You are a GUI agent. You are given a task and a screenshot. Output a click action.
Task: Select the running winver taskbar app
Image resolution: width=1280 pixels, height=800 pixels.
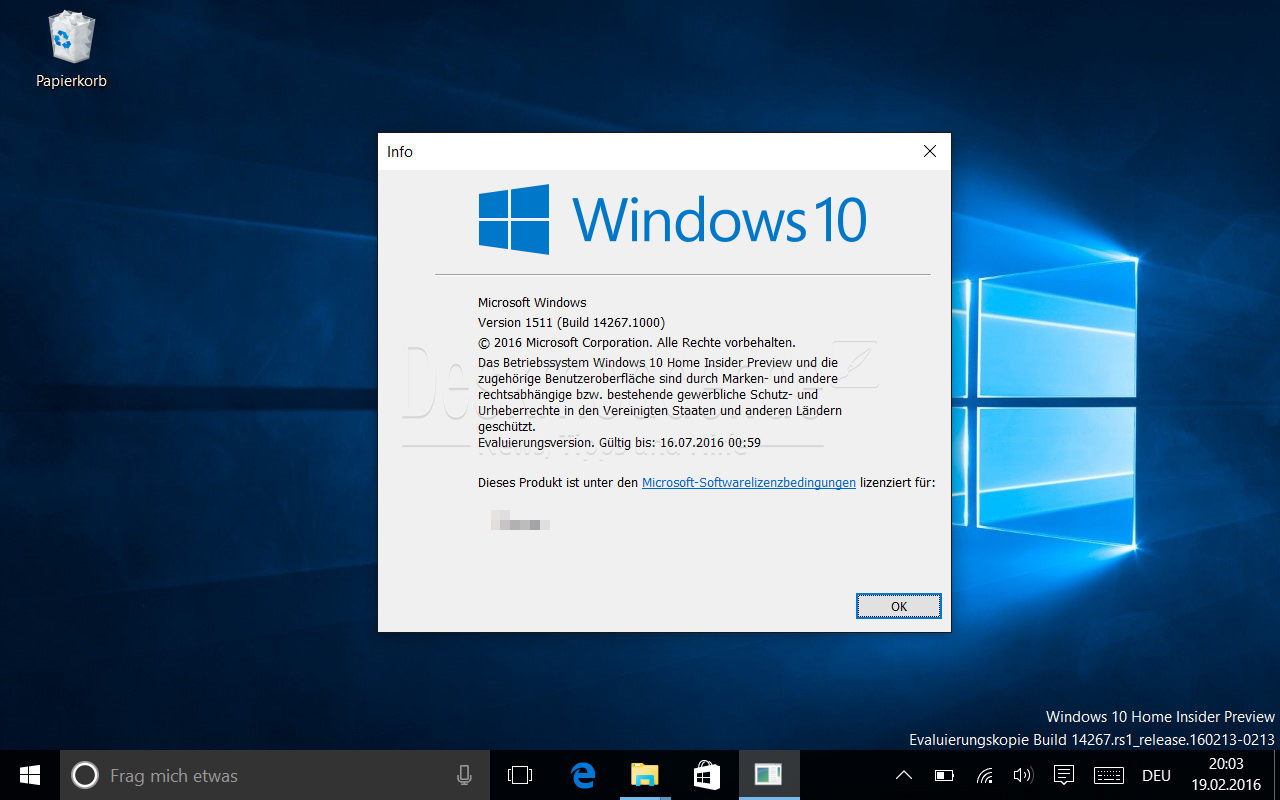(769, 775)
